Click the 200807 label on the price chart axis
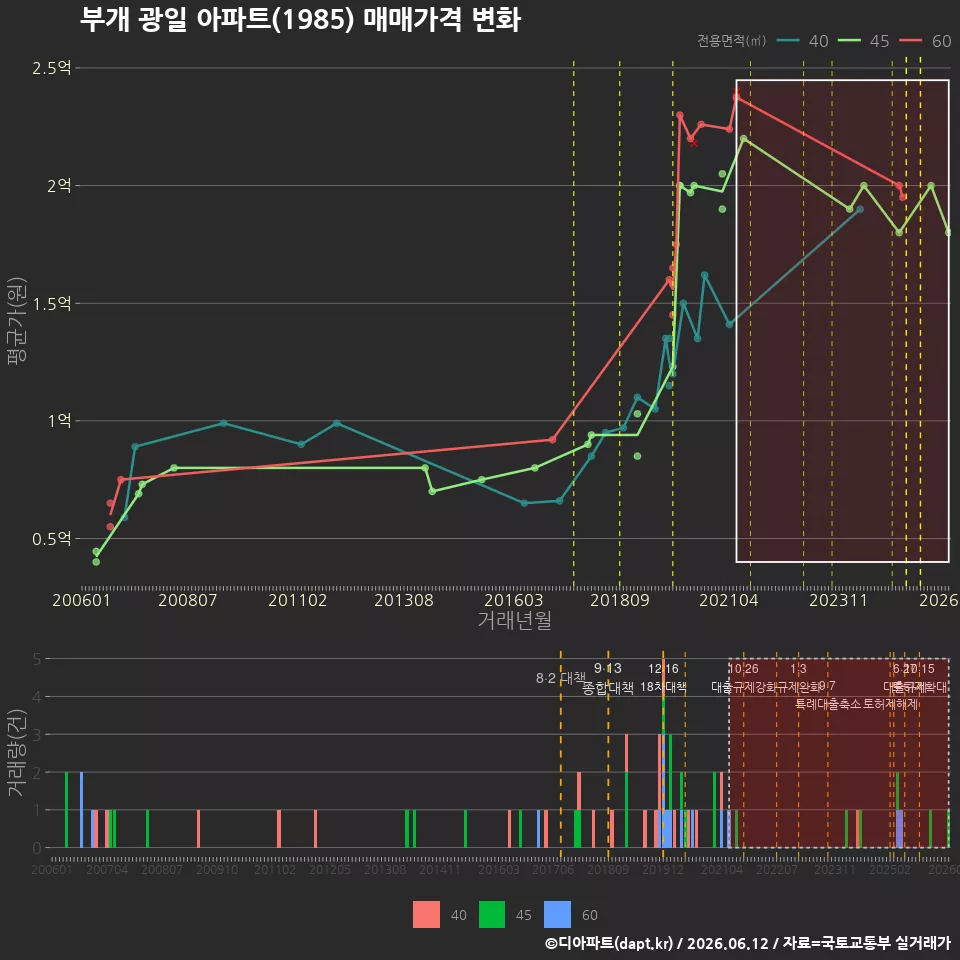The height and width of the screenshot is (960, 960). (188, 600)
